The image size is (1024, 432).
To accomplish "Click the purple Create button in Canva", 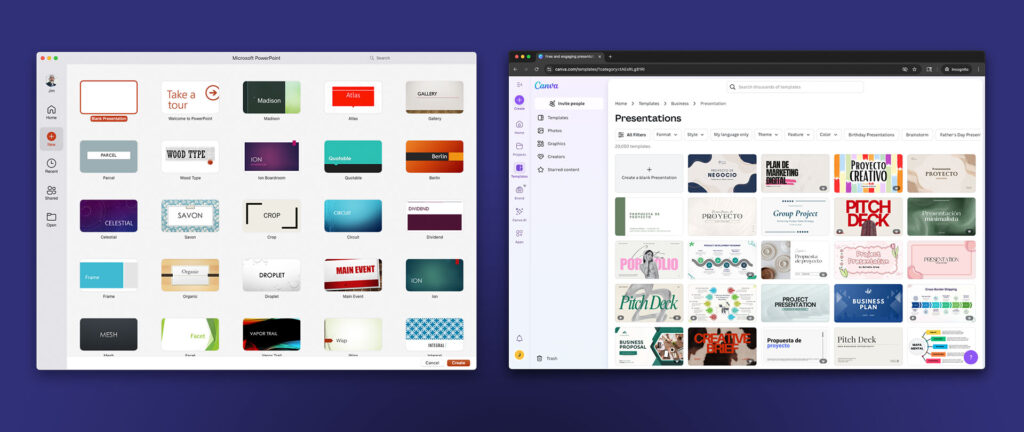I will [x=519, y=100].
